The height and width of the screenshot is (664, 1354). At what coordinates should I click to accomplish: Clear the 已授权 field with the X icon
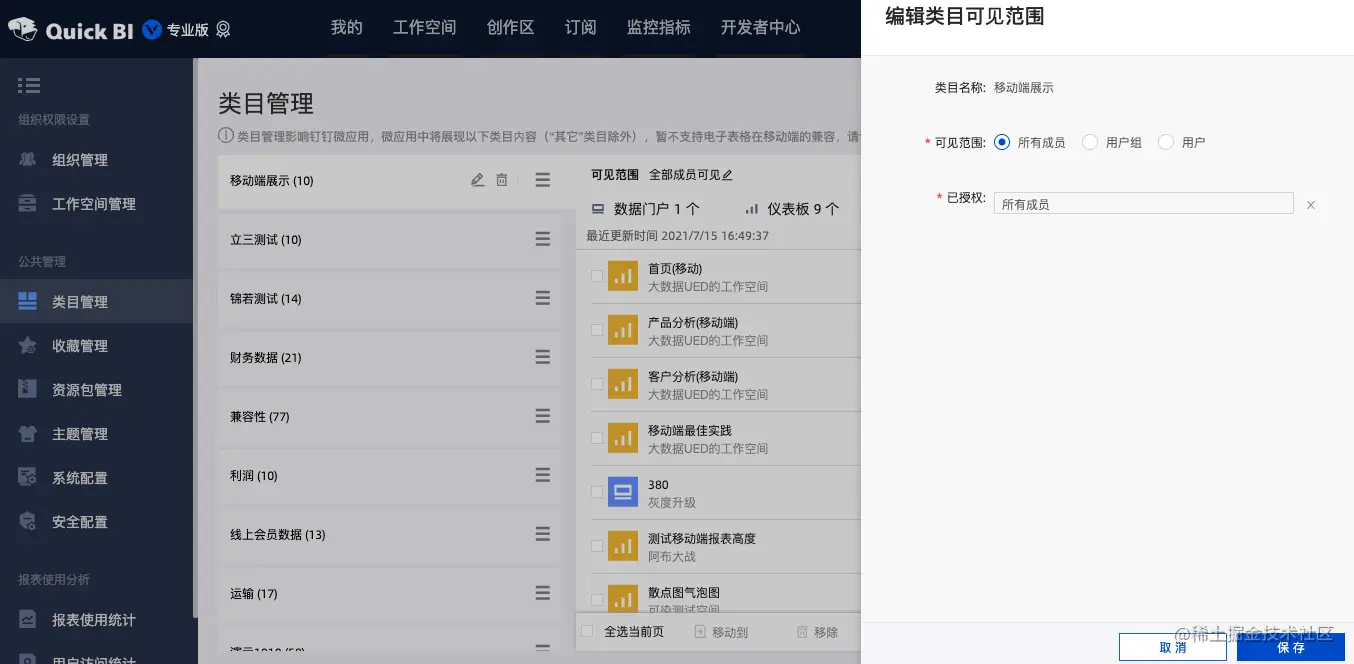[1310, 205]
